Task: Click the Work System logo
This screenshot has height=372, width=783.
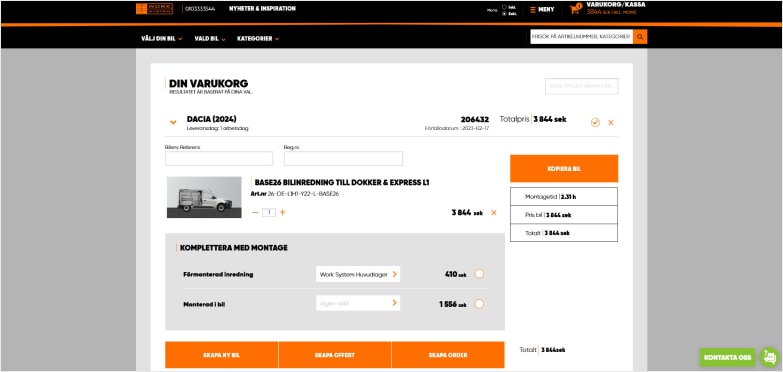Action: (x=154, y=9)
